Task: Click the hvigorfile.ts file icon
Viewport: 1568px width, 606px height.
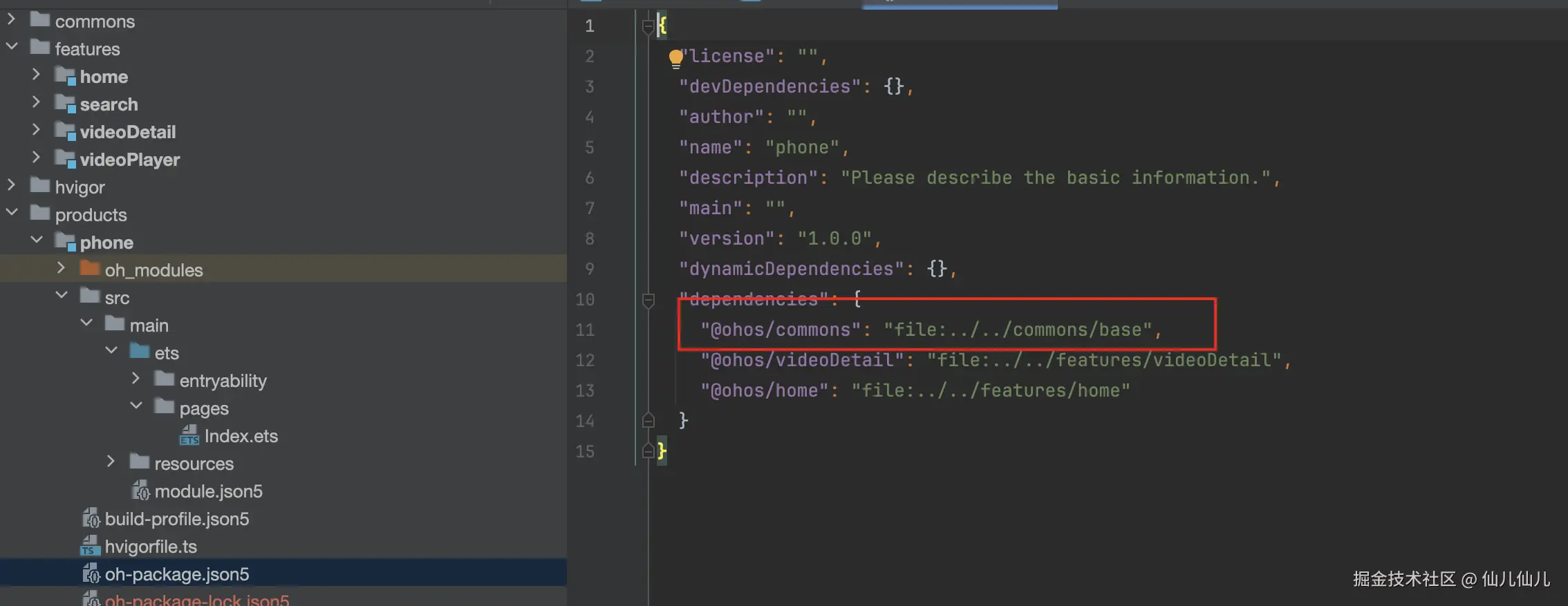Action: (91, 546)
